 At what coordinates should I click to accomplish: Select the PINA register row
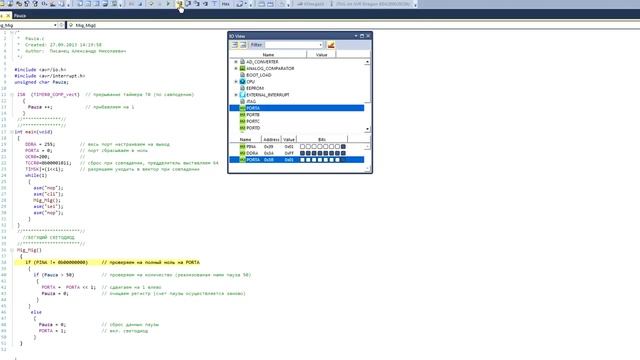pyautogui.click(x=297, y=147)
